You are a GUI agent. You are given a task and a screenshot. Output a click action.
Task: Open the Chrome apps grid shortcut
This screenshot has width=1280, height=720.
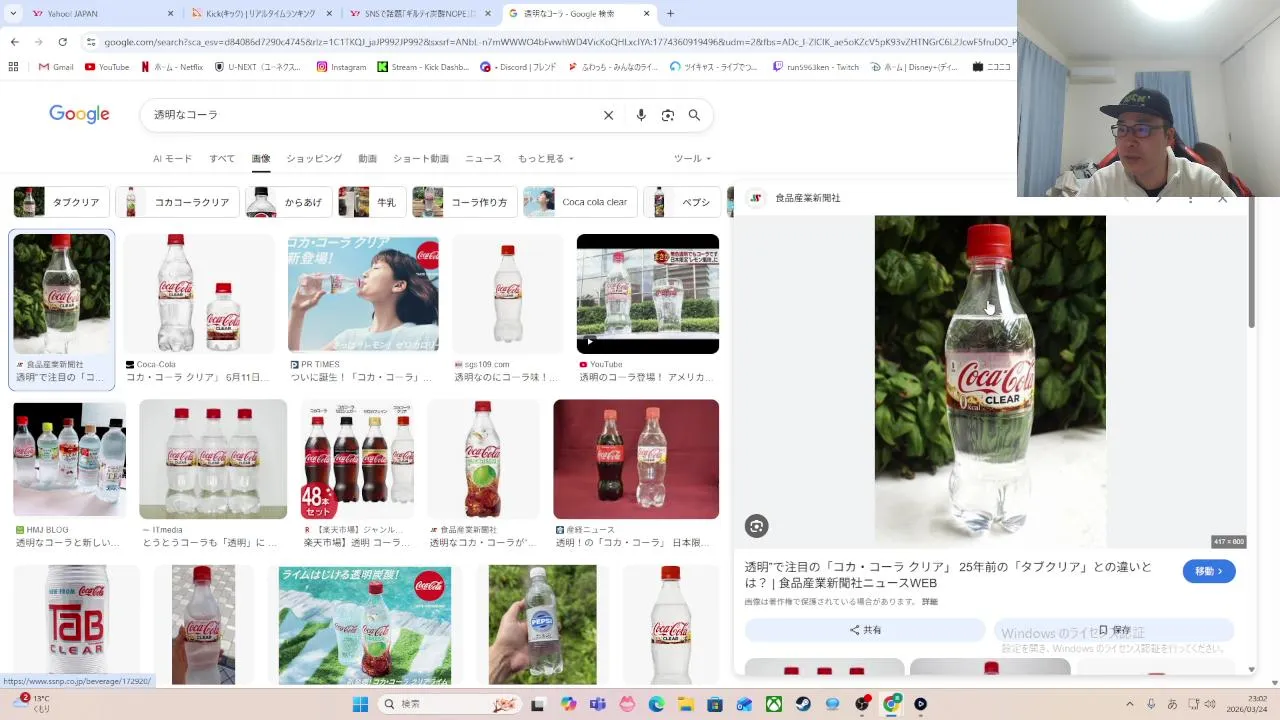(x=13, y=67)
